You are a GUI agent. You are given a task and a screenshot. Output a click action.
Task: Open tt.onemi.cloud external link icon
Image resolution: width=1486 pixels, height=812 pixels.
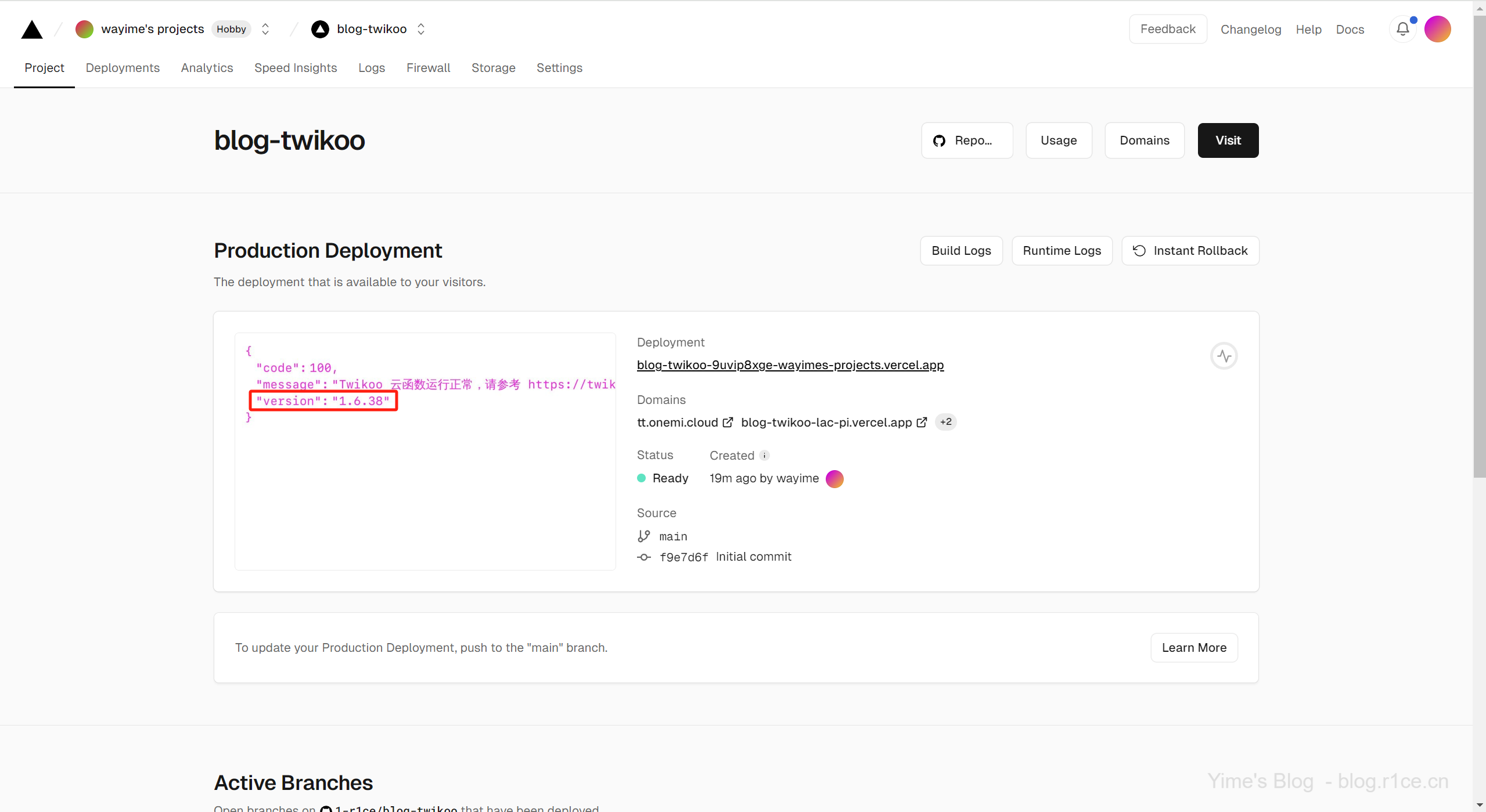[x=728, y=423]
